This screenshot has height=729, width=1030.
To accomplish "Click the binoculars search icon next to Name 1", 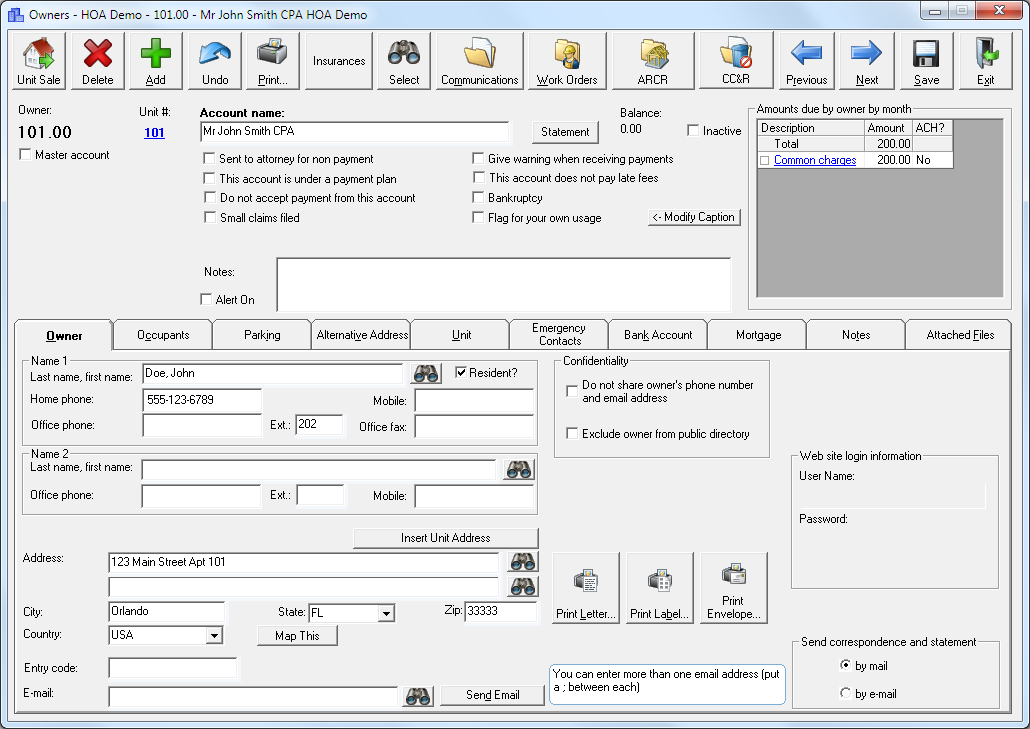I will (x=424, y=372).
